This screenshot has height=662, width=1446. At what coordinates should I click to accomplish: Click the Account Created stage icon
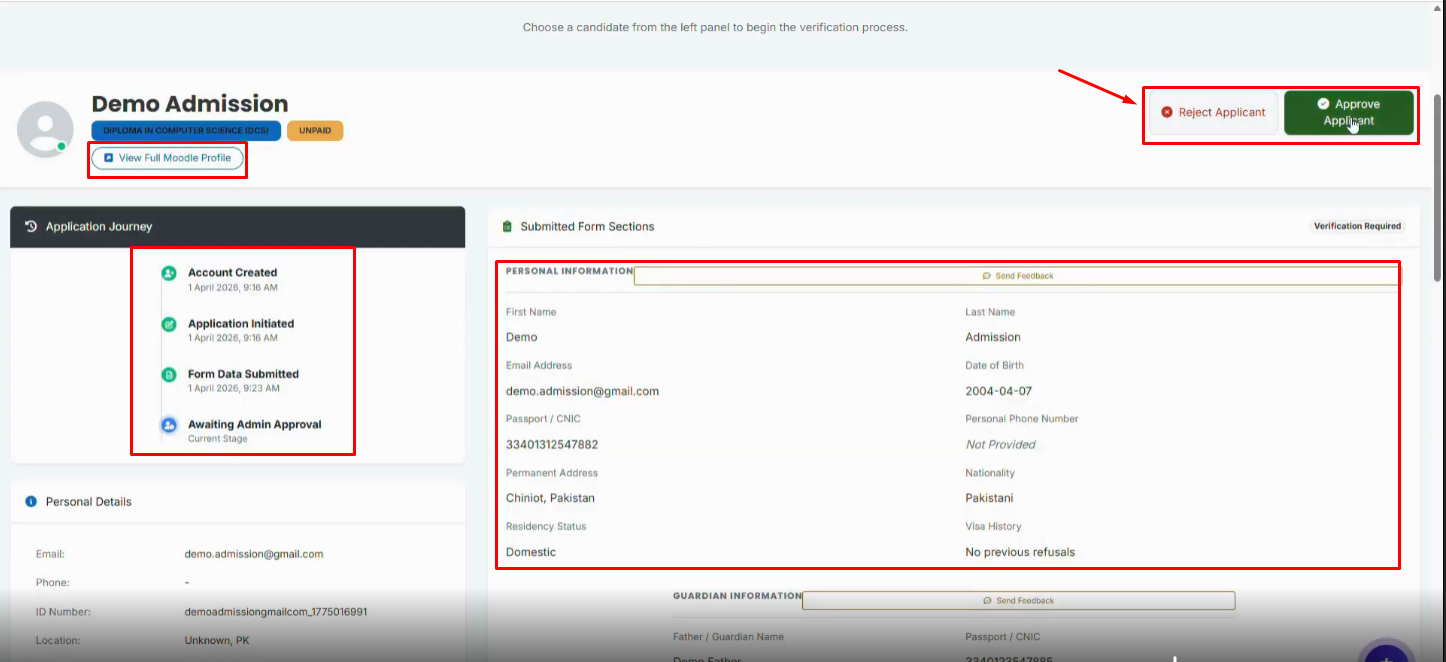(169, 272)
